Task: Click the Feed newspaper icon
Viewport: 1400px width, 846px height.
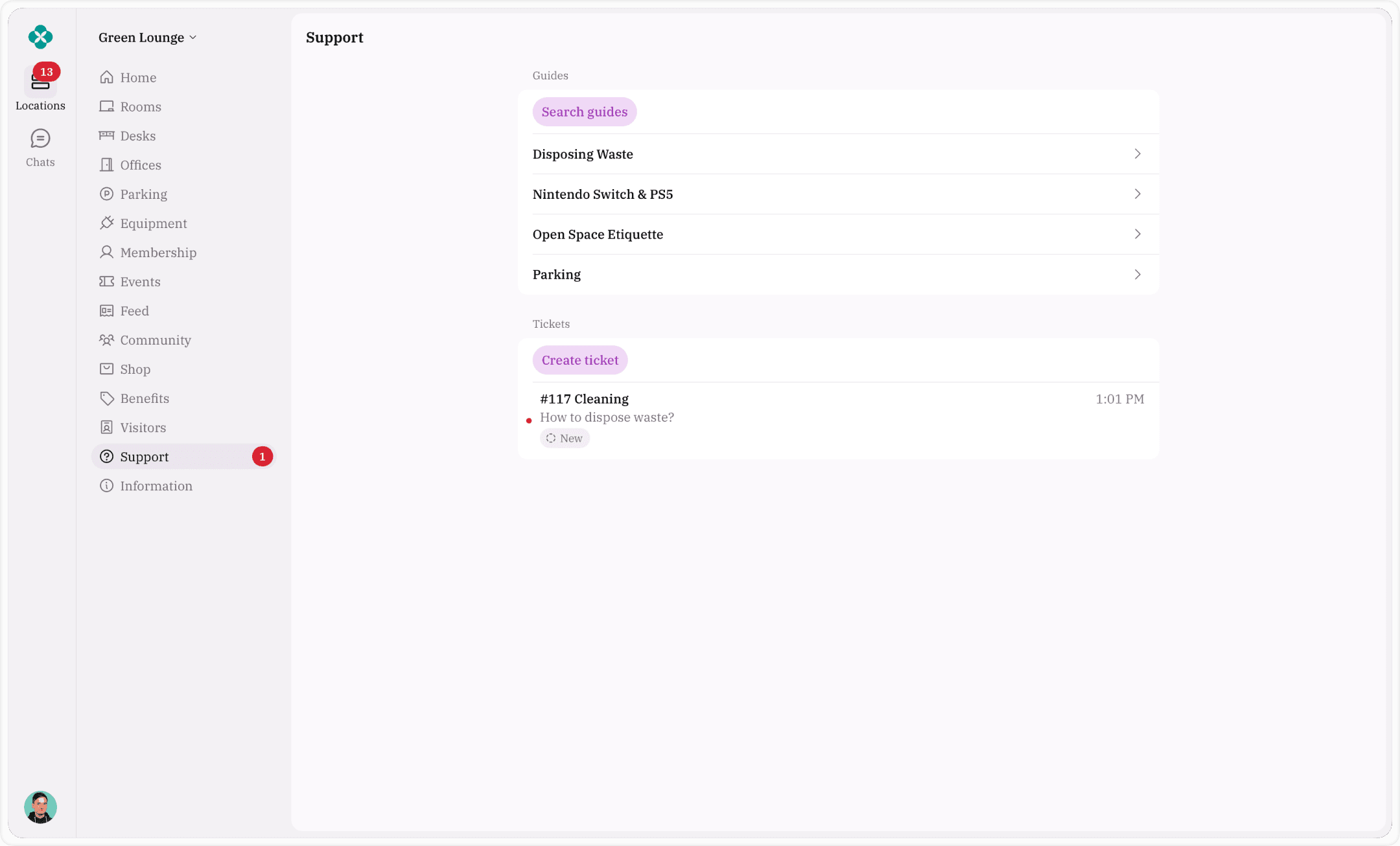Action: 106,310
